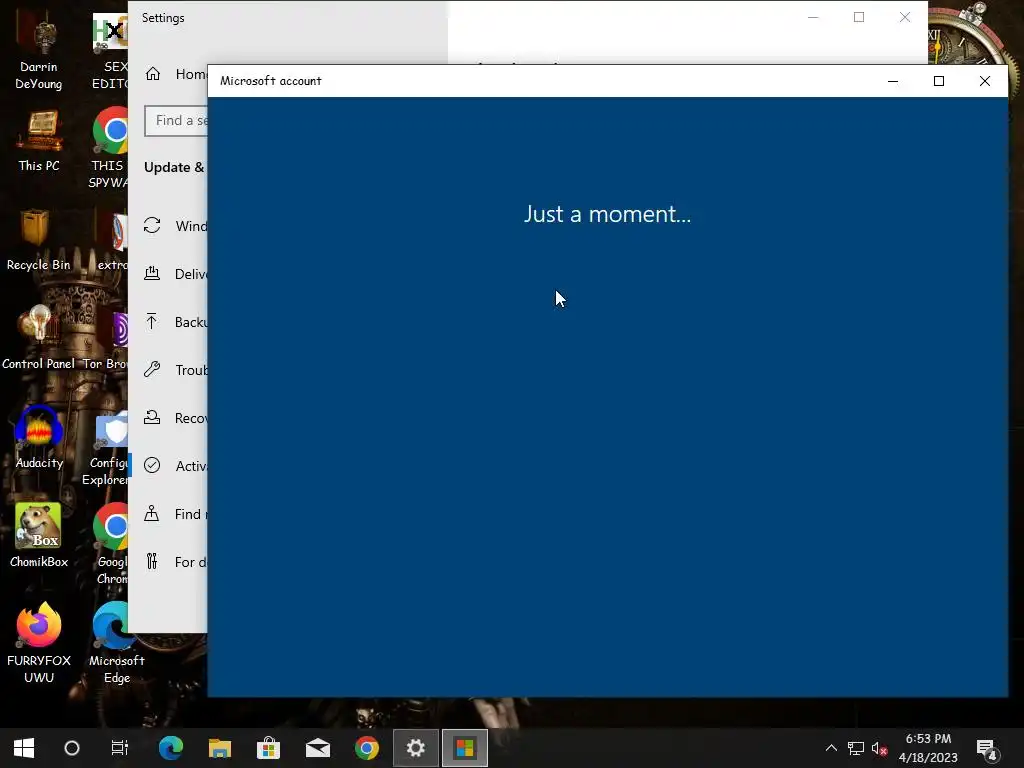Open the Darrin DeYoung desktop folder
Screen dimensions: 1024x768
39,51
